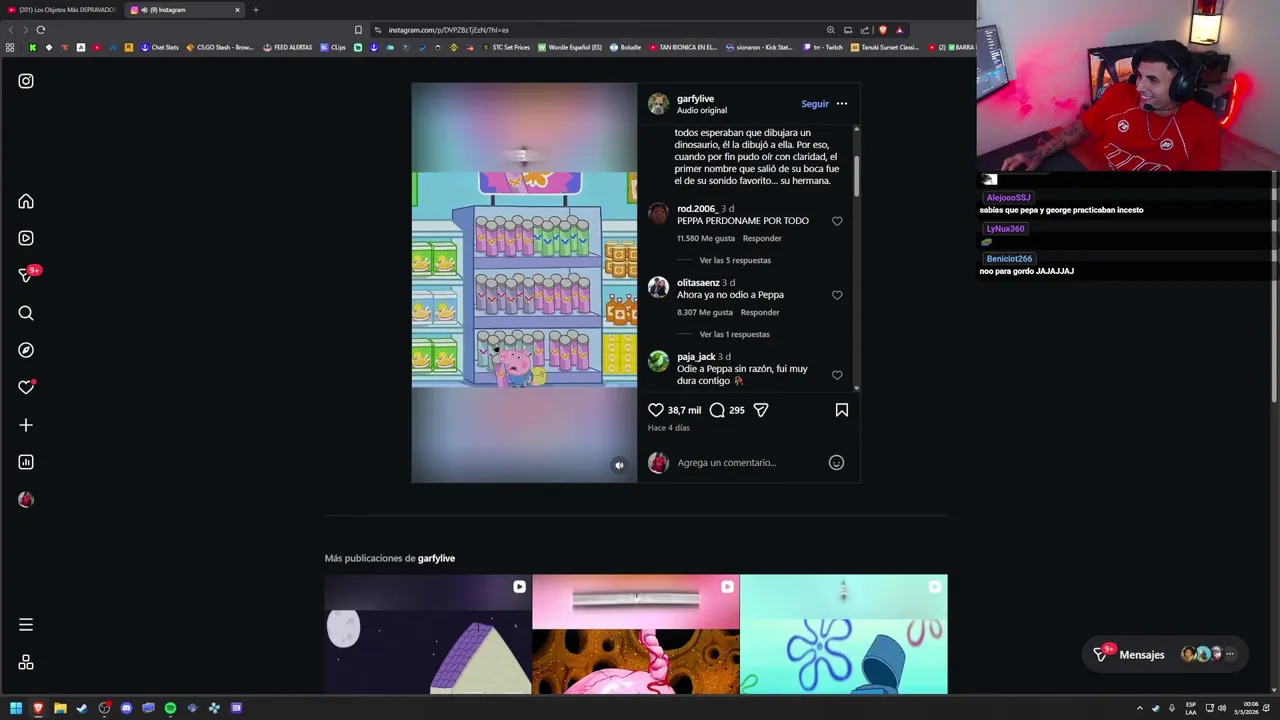1280x720 pixels.
Task: Open STC Set Prices bookmark
Action: click(x=506, y=47)
